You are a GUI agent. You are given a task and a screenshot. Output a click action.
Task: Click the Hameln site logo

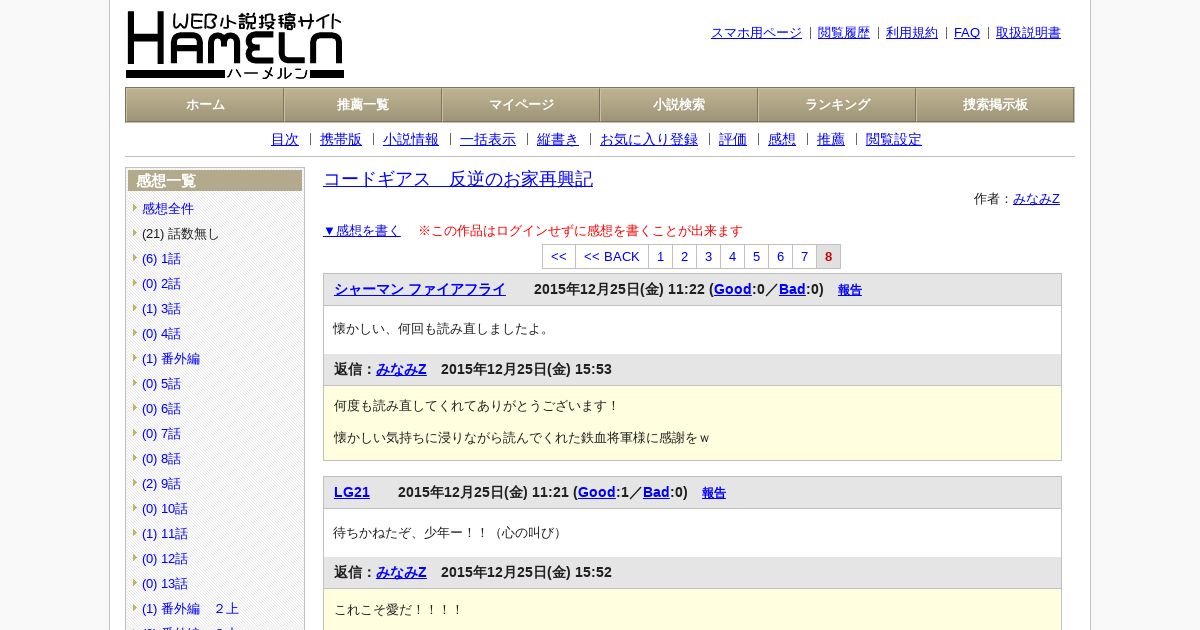click(x=235, y=45)
